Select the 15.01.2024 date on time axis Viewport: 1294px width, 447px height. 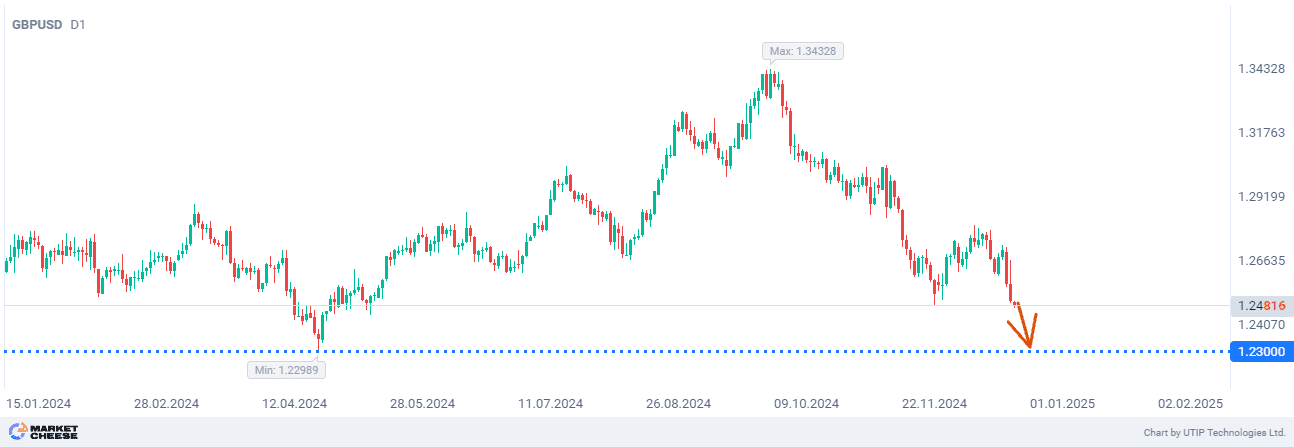coord(39,404)
